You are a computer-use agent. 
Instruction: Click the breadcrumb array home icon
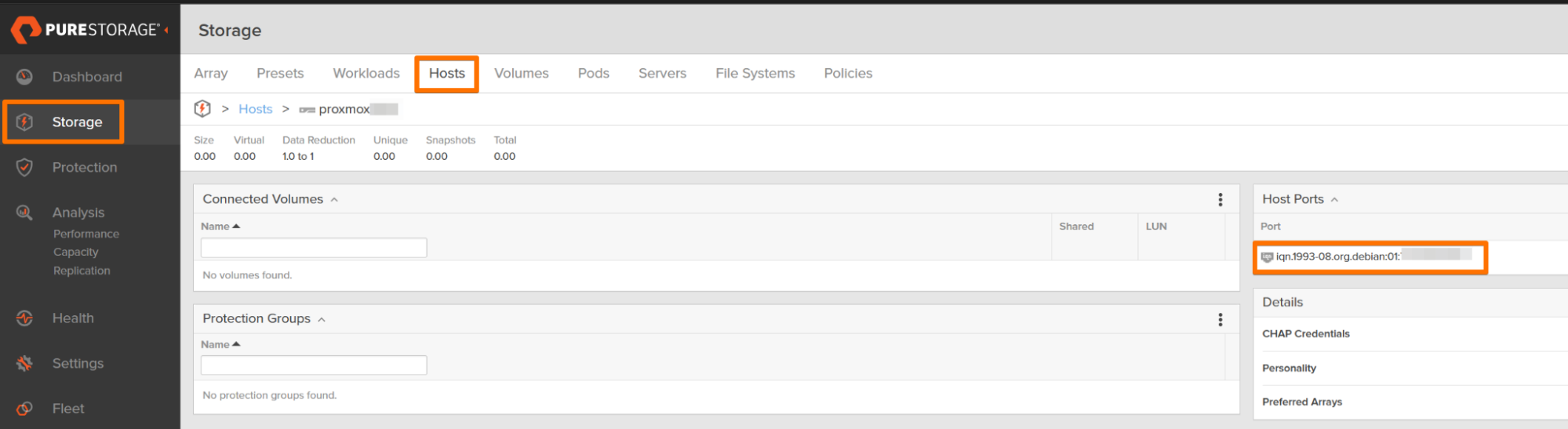coord(202,109)
